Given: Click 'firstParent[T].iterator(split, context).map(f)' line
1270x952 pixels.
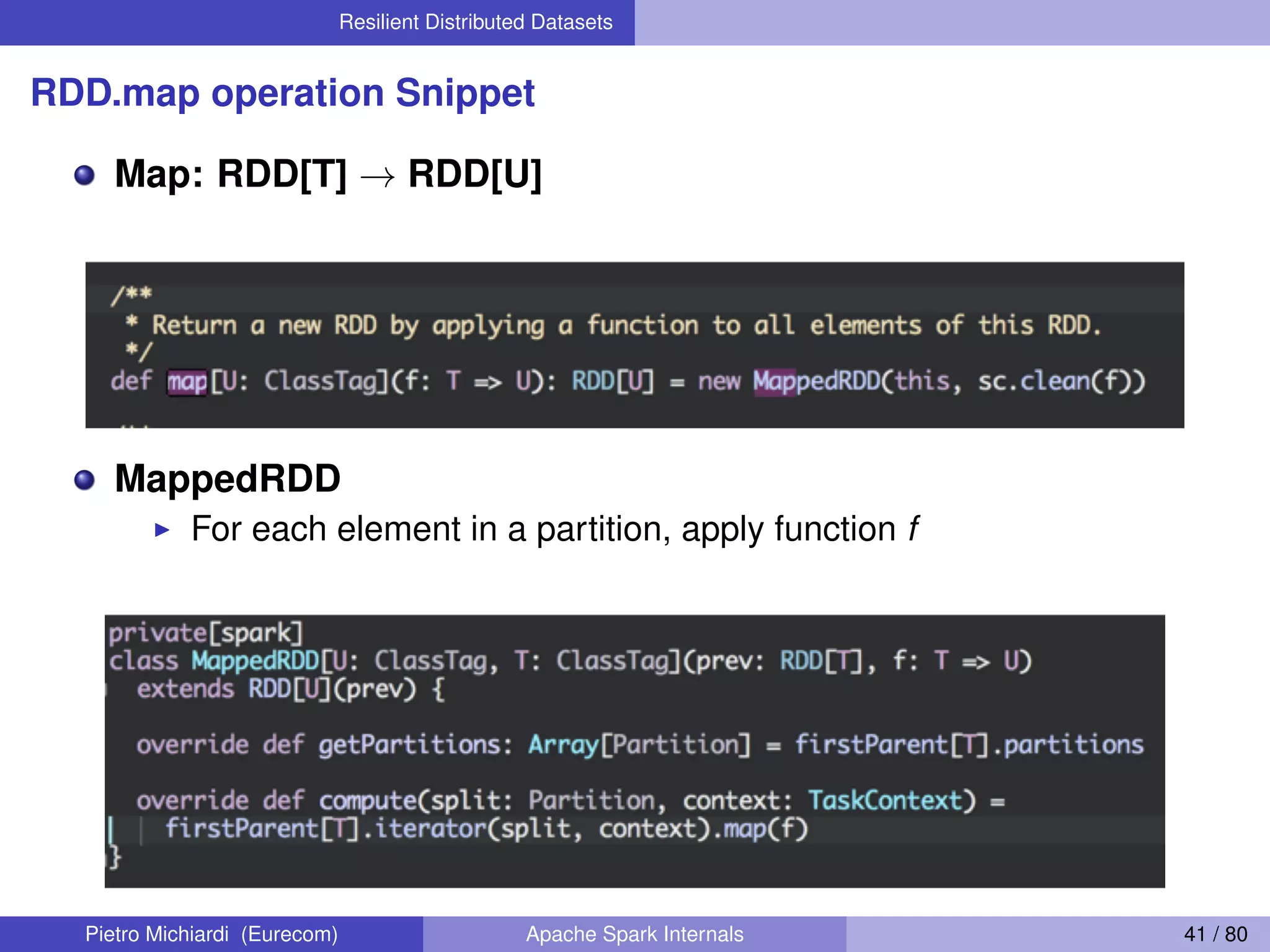Looking at the screenshot, I should tap(486, 829).
